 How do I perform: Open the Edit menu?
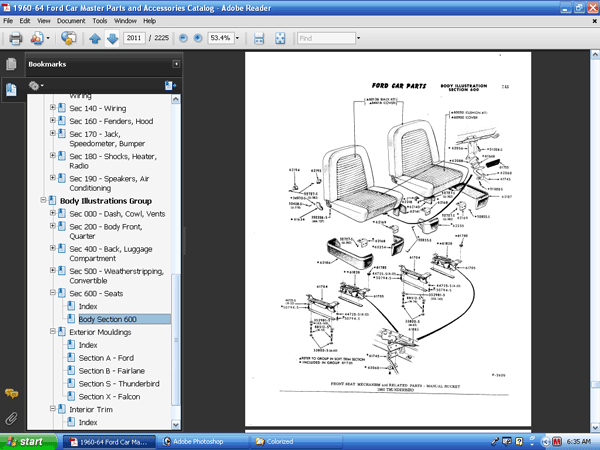25,21
